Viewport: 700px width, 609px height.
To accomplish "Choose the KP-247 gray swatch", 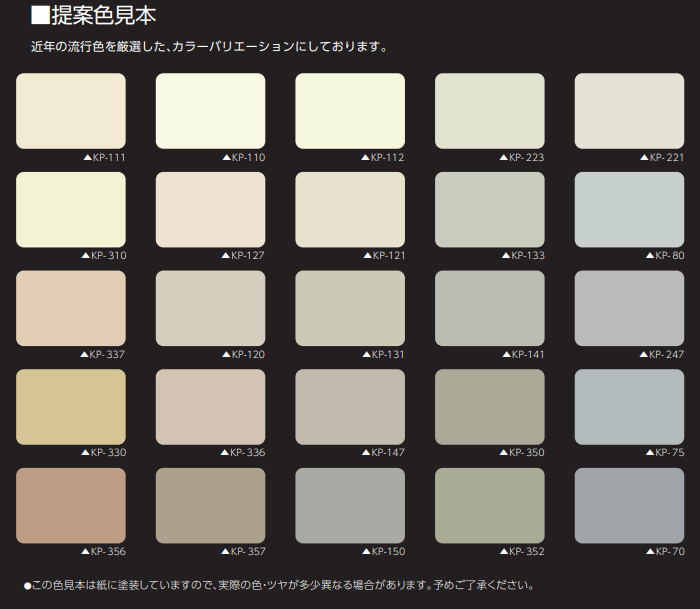I will [x=629, y=308].
